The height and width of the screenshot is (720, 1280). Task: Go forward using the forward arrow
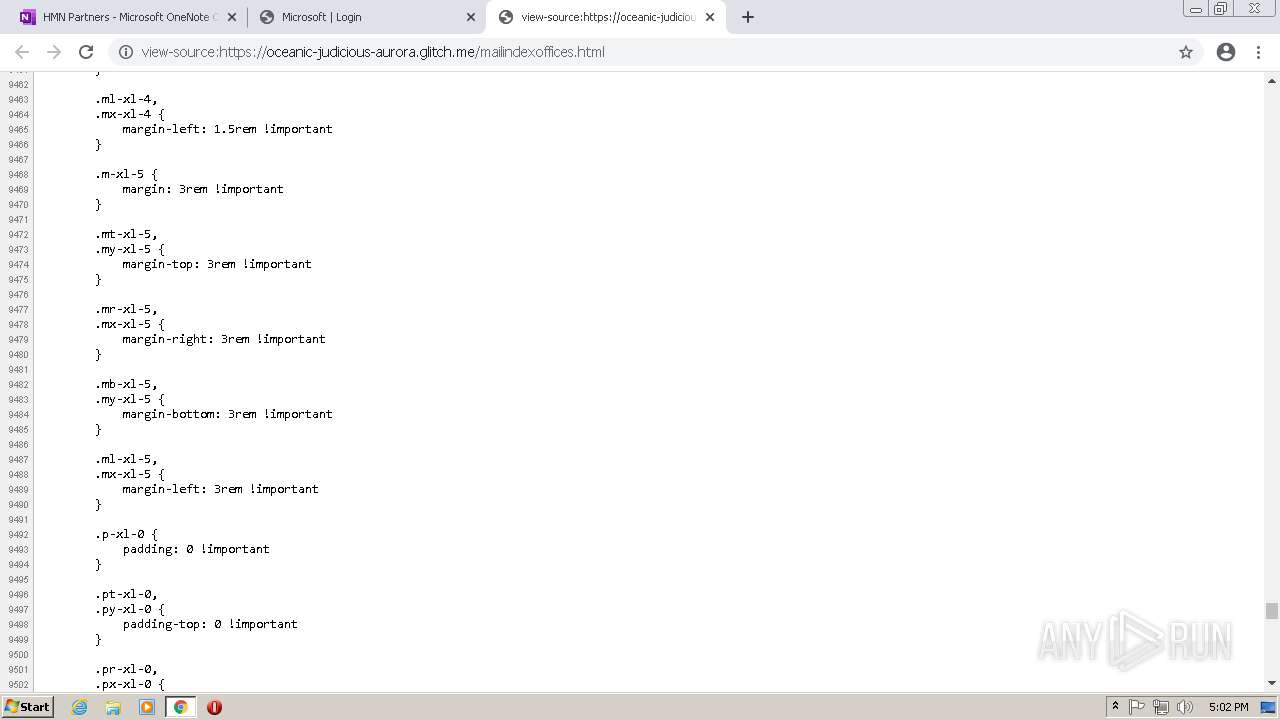[x=54, y=52]
